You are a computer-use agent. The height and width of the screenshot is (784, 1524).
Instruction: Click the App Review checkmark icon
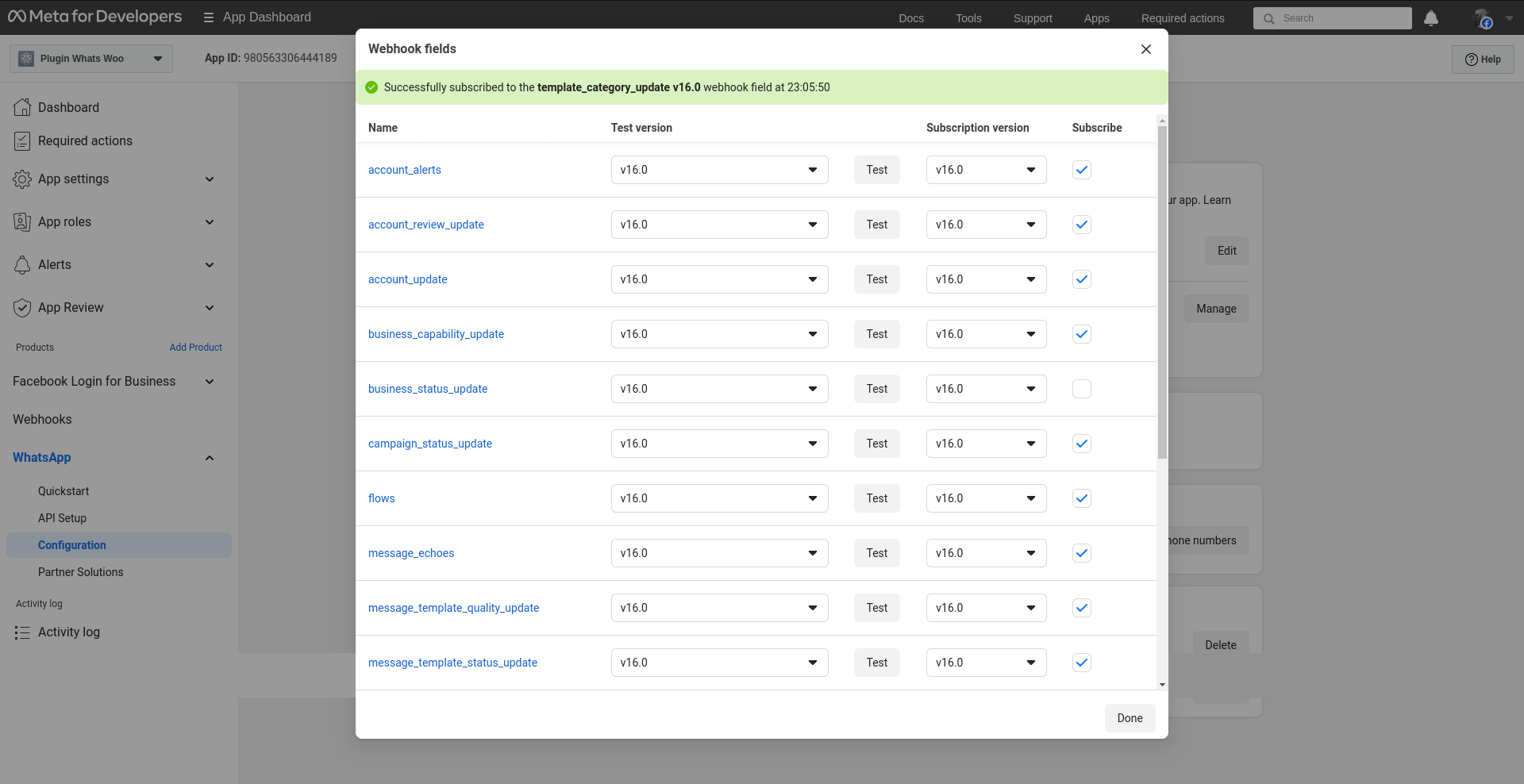pyautogui.click(x=22, y=308)
